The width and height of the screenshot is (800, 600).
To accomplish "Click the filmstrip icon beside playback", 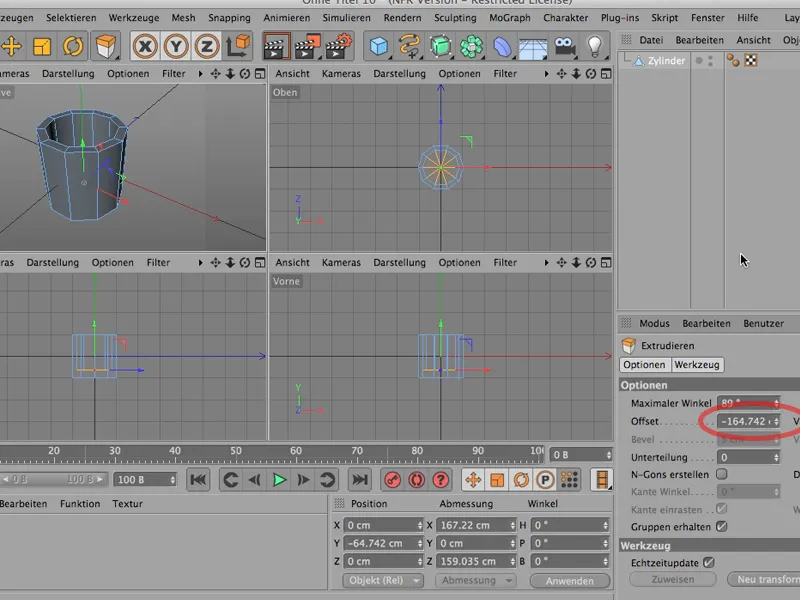I will tap(602, 480).
